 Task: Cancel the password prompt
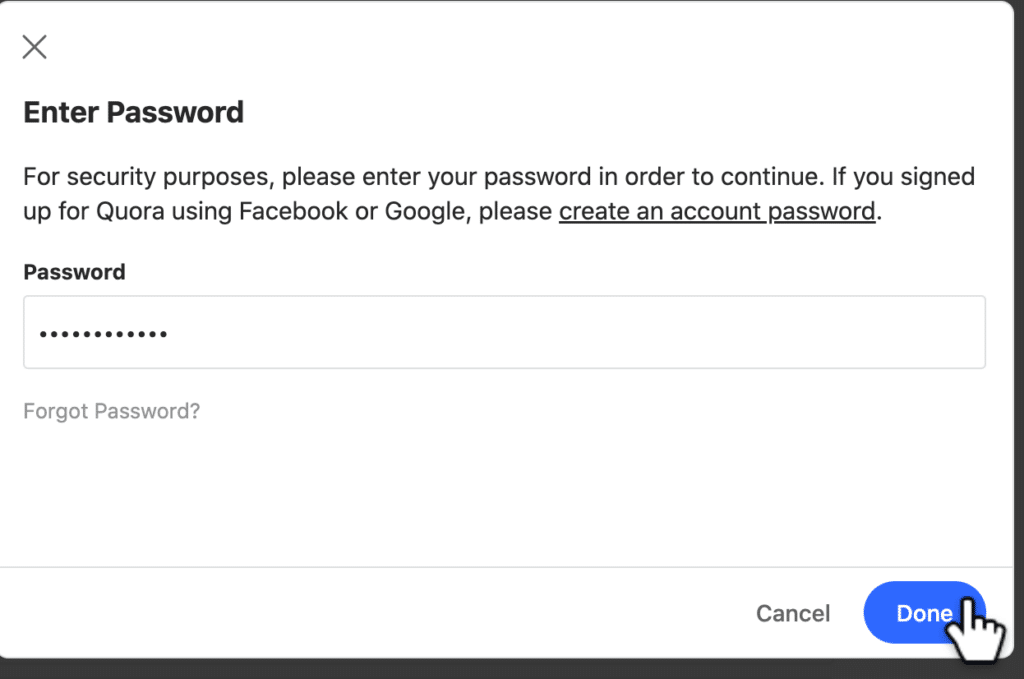[793, 613]
